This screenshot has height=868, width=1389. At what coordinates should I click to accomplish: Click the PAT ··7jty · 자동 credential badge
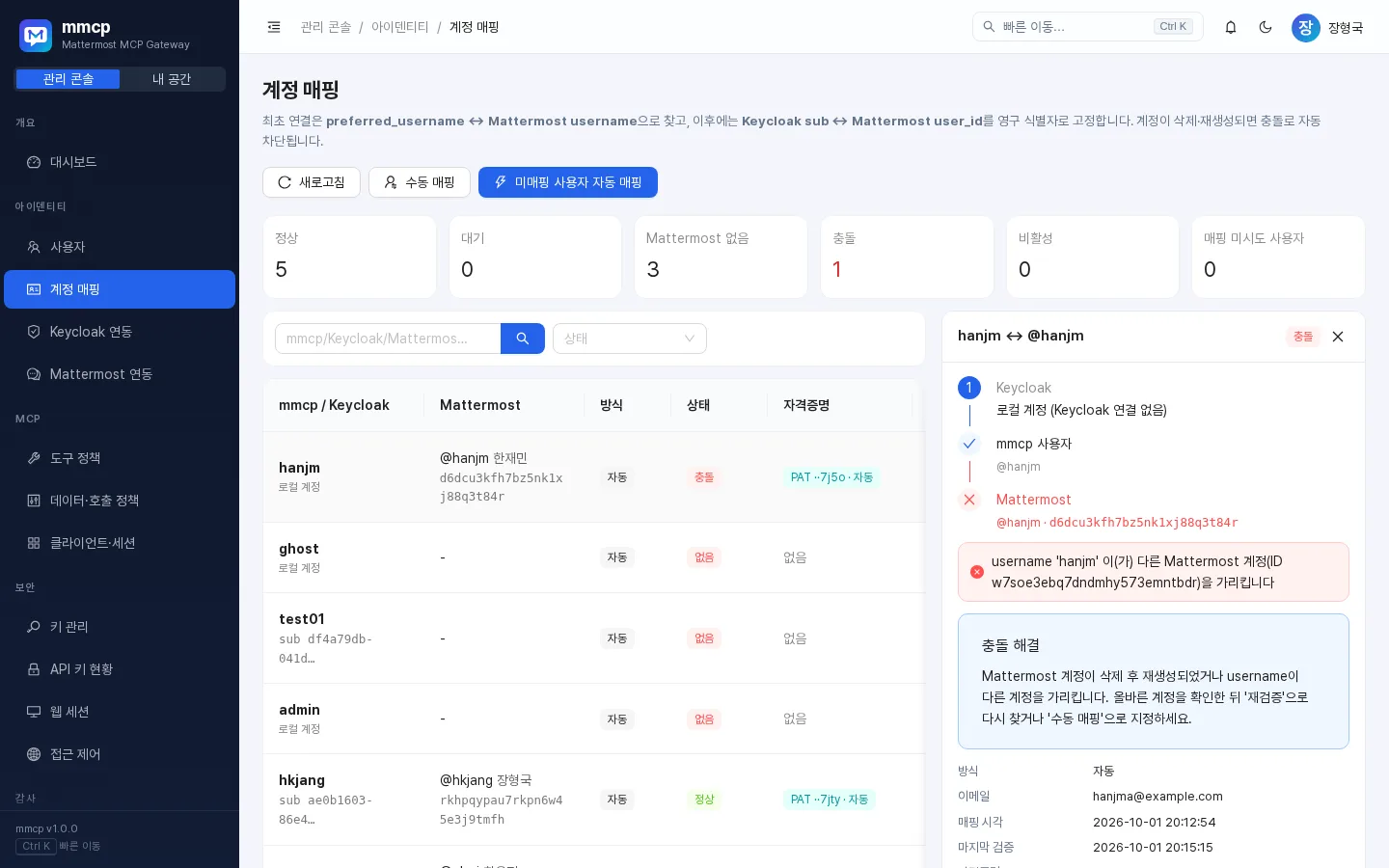point(830,800)
